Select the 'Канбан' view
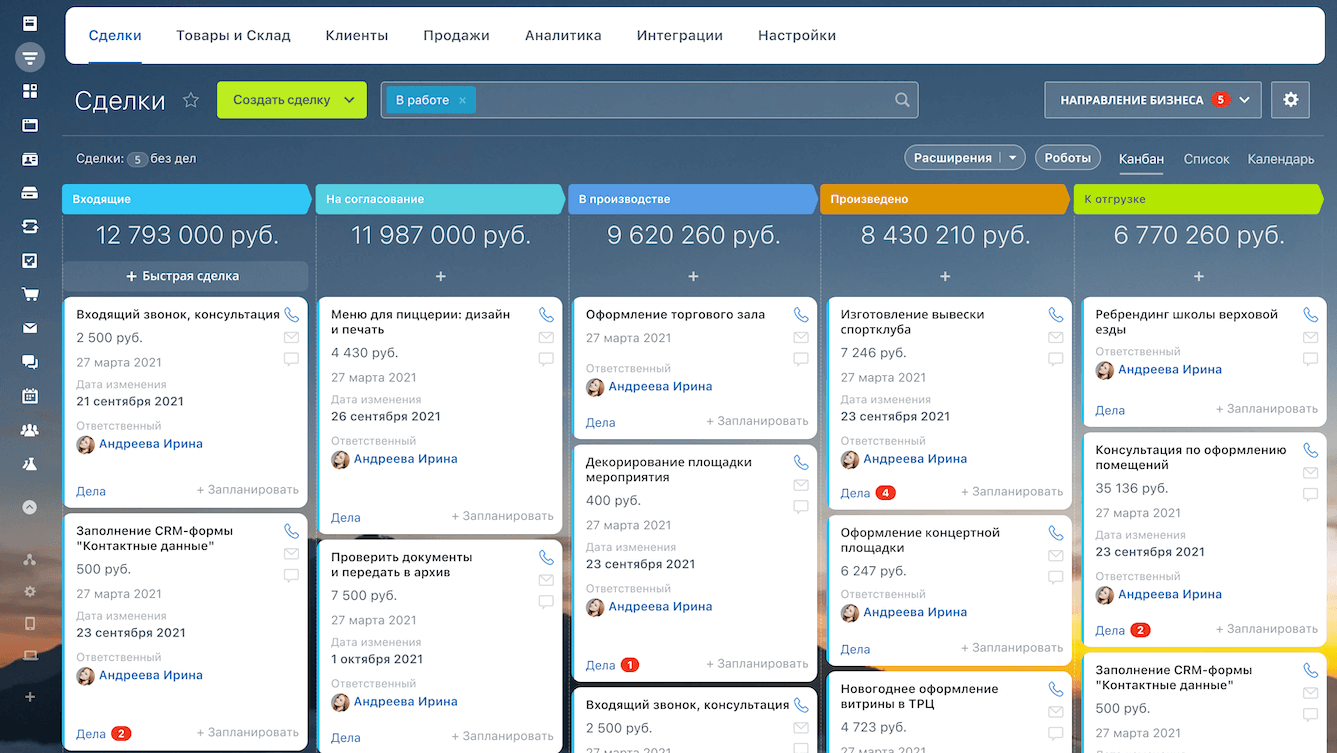The image size is (1337, 753). coord(1141,159)
